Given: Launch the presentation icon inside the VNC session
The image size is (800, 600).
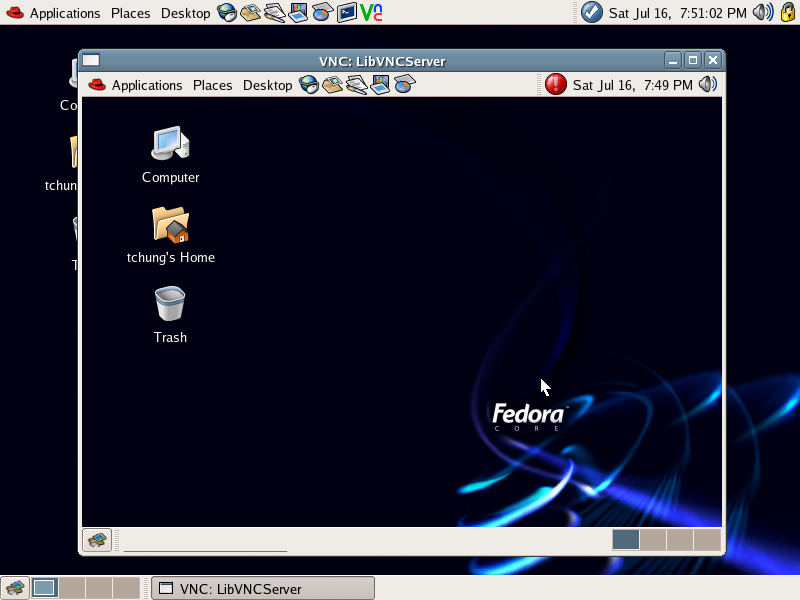Looking at the screenshot, I should click(380, 85).
